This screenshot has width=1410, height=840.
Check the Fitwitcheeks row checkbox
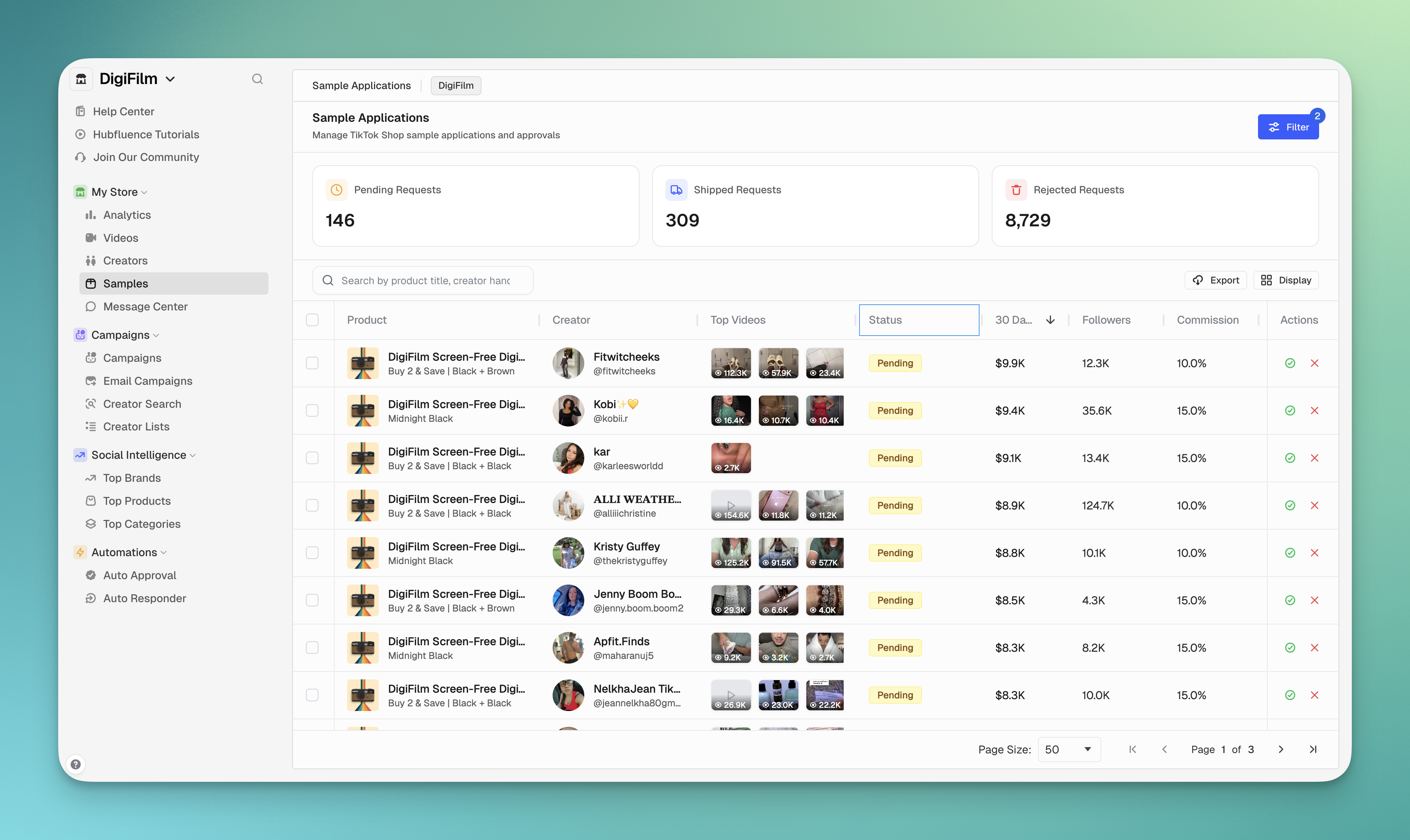313,363
